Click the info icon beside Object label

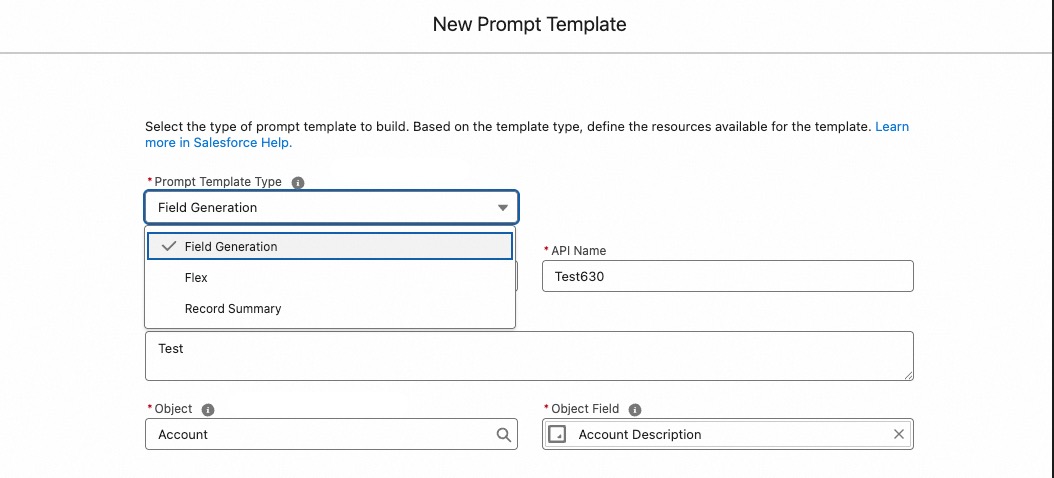(x=208, y=409)
